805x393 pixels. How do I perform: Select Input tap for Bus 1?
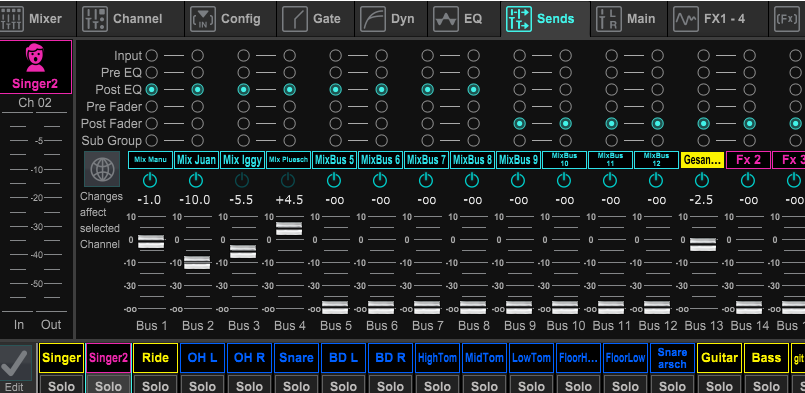point(151,55)
